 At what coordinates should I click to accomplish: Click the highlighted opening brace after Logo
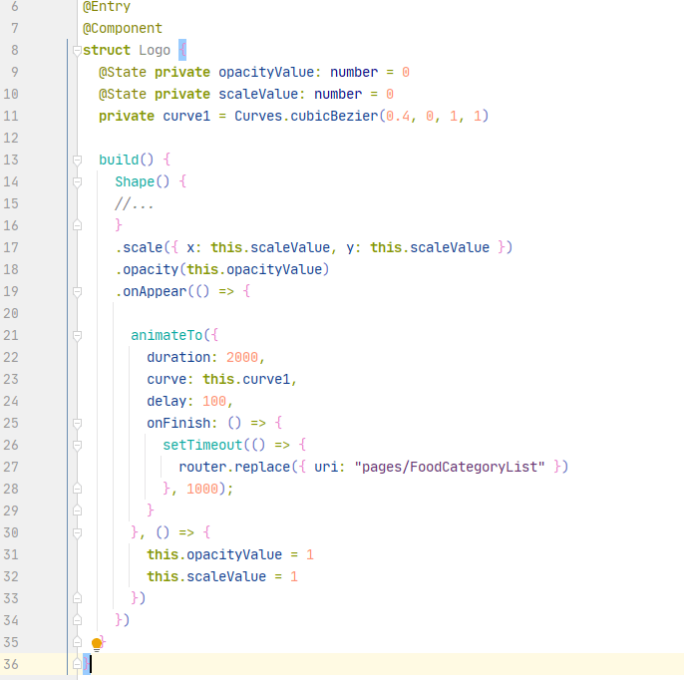pos(182,51)
